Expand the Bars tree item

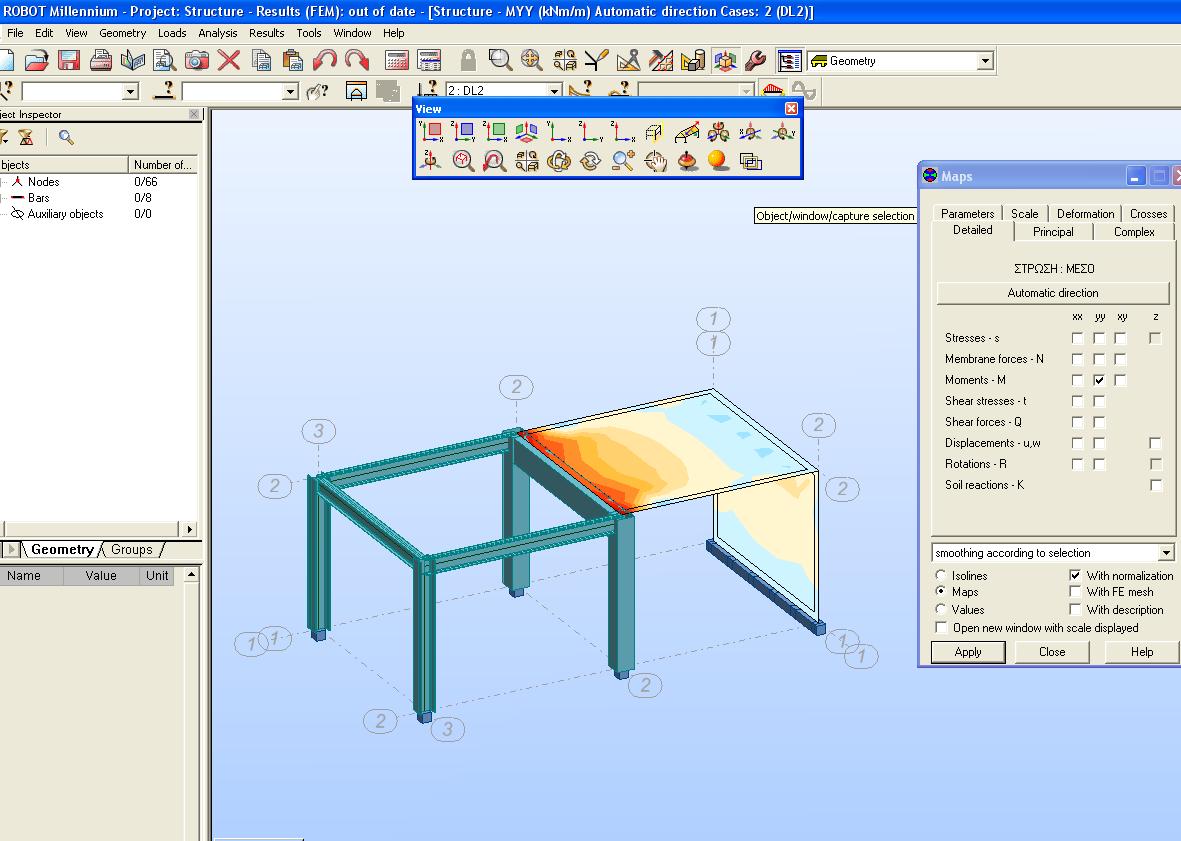(4, 198)
